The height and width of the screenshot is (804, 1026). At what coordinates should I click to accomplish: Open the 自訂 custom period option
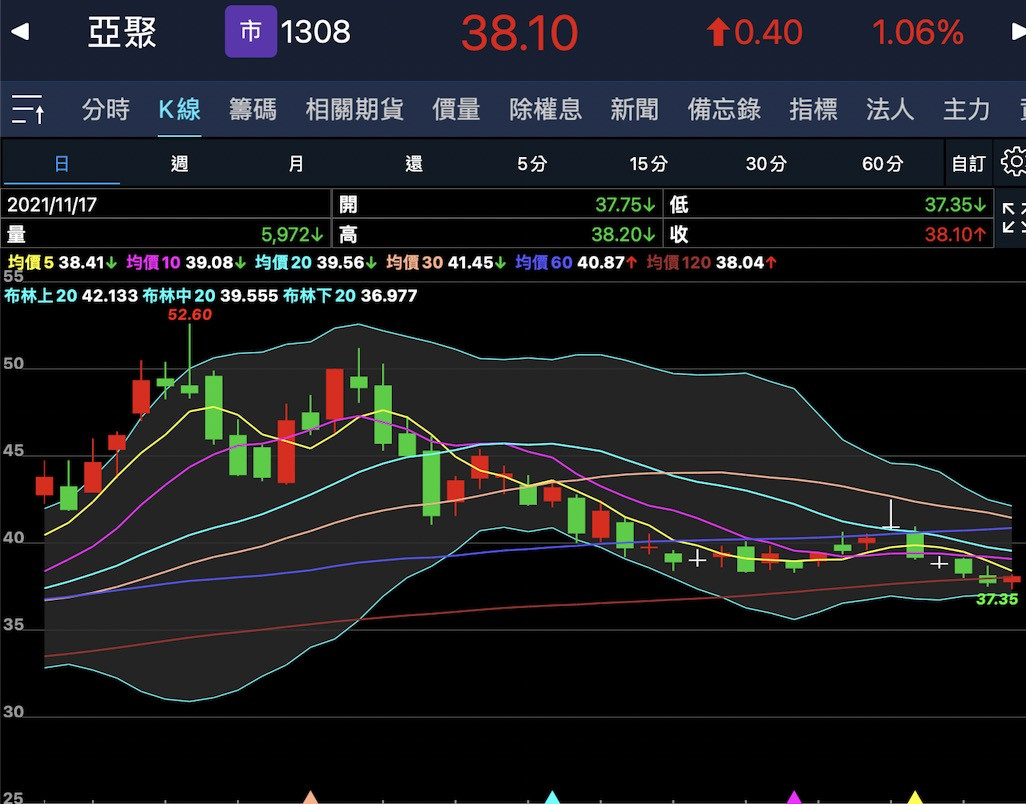point(968,164)
